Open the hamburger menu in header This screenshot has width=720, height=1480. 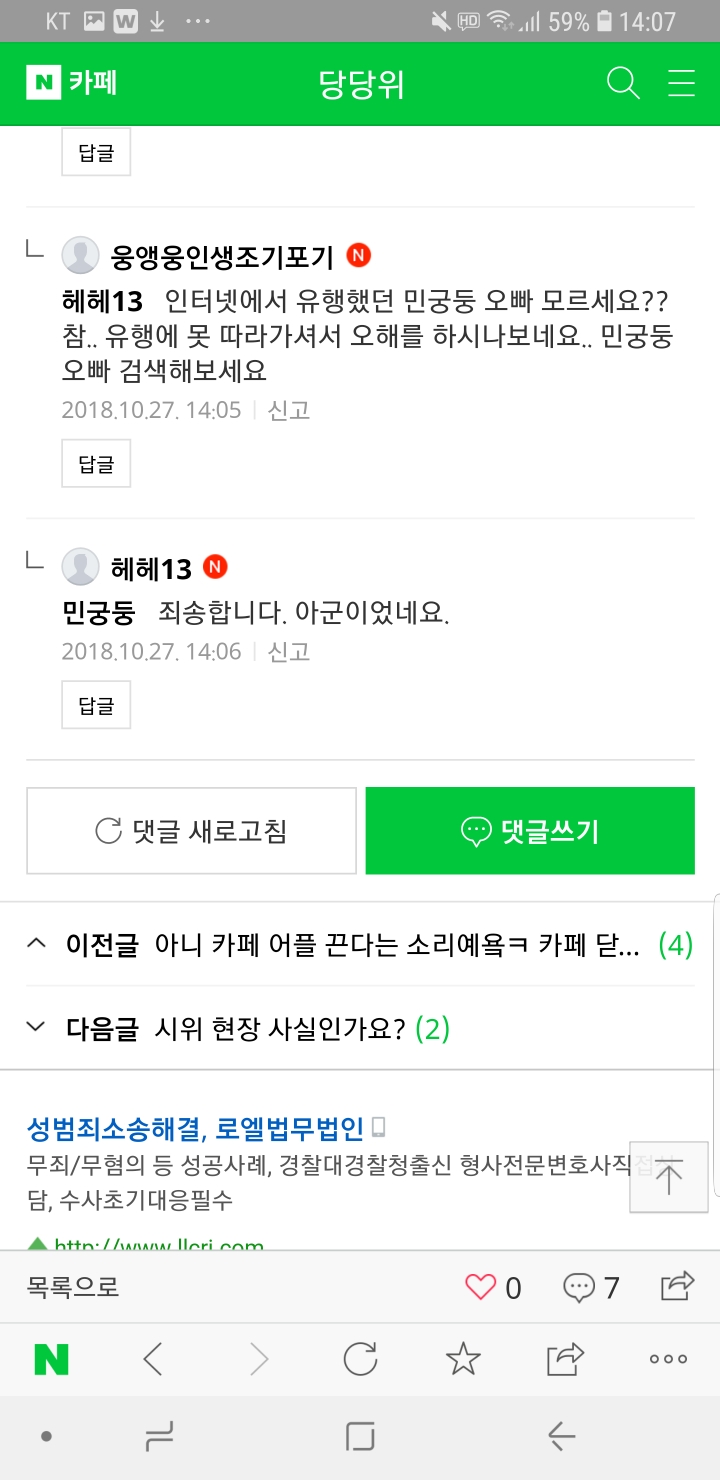(x=681, y=83)
